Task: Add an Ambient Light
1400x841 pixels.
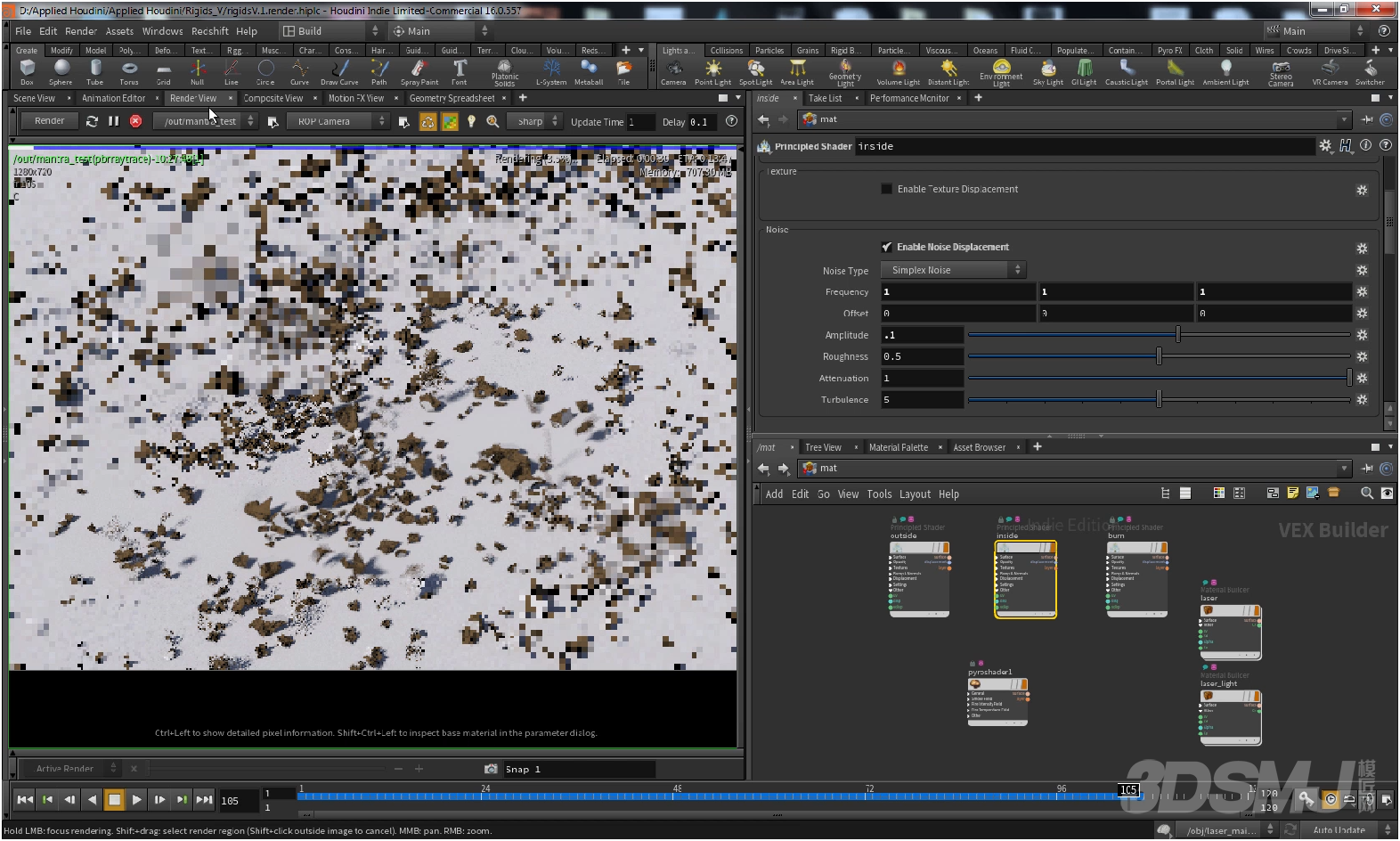Action: tap(1225, 72)
